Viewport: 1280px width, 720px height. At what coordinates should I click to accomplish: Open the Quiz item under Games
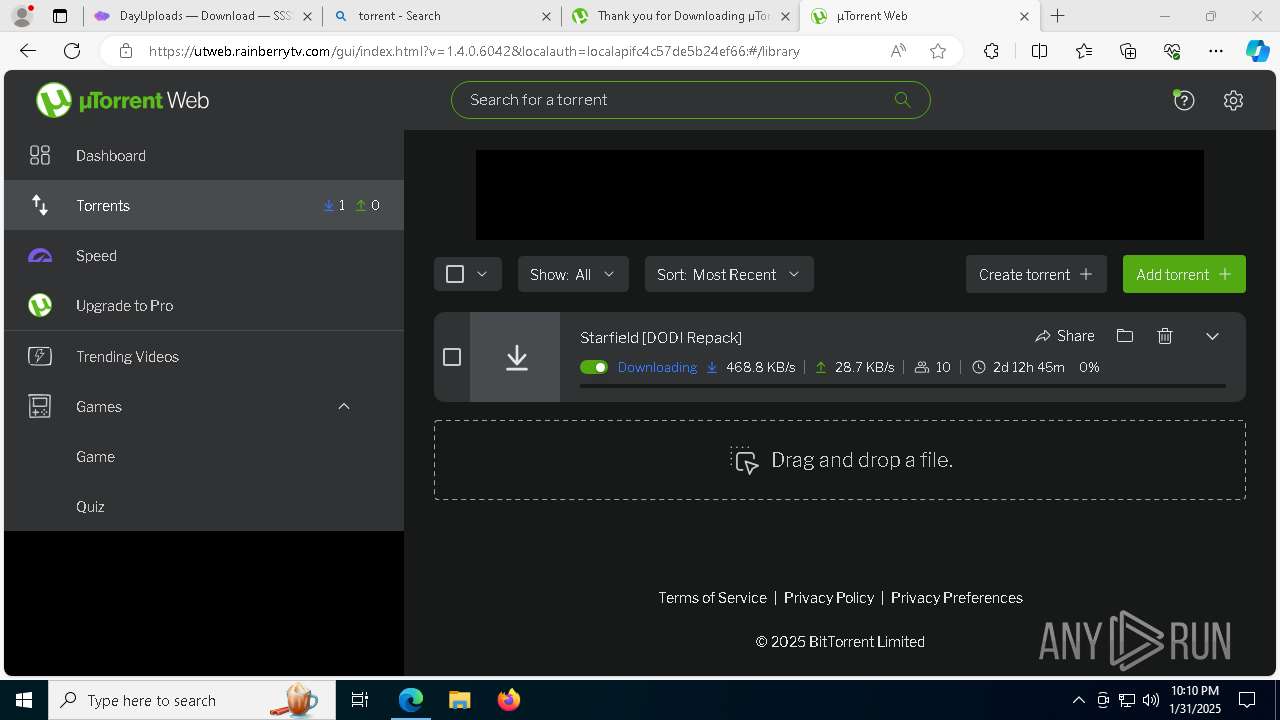[x=204, y=506]
